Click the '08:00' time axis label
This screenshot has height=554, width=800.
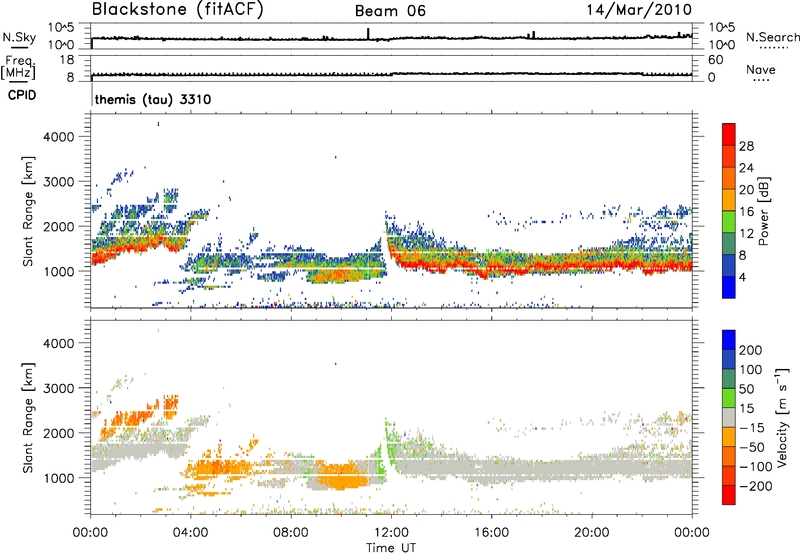click(291, 533)
